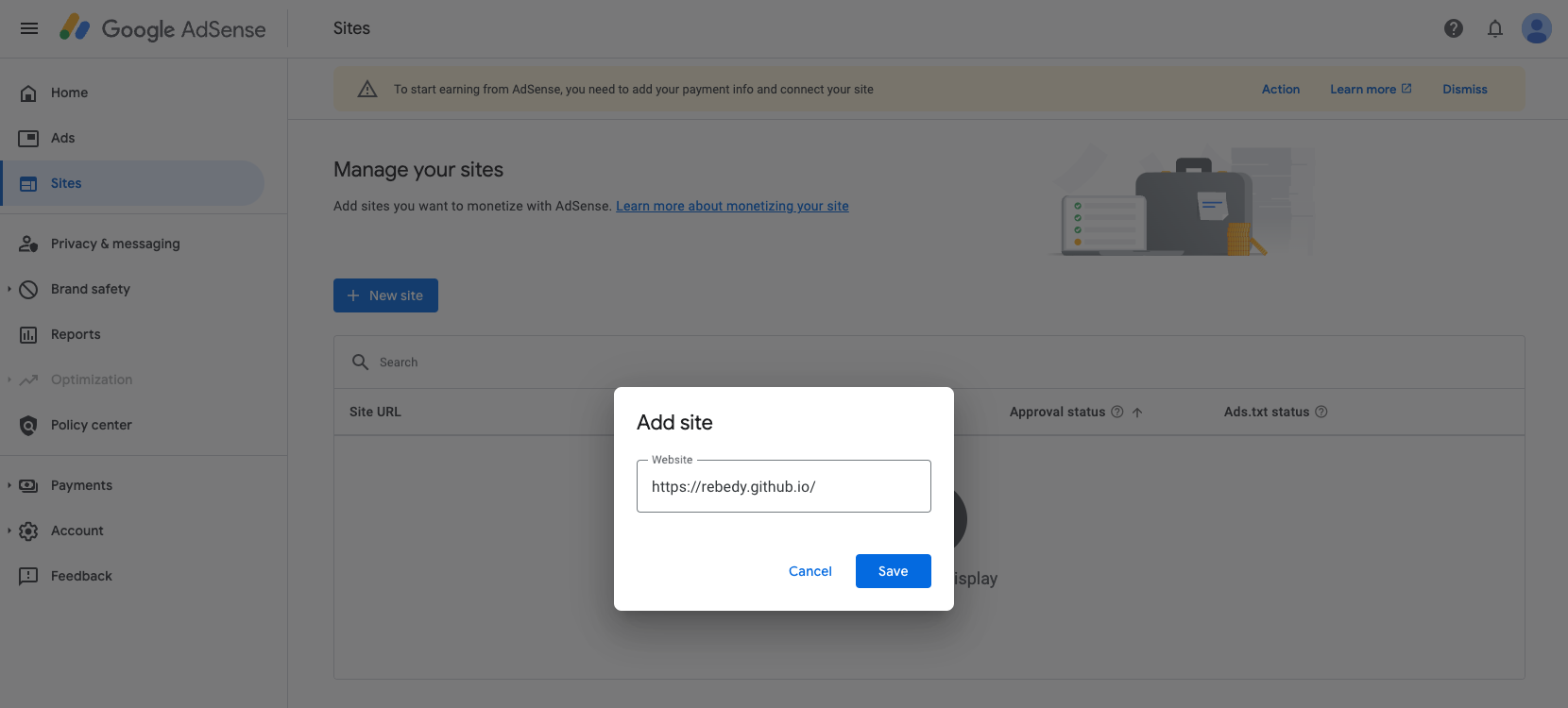
Task: Open Ads section
Action: (132, 138)
